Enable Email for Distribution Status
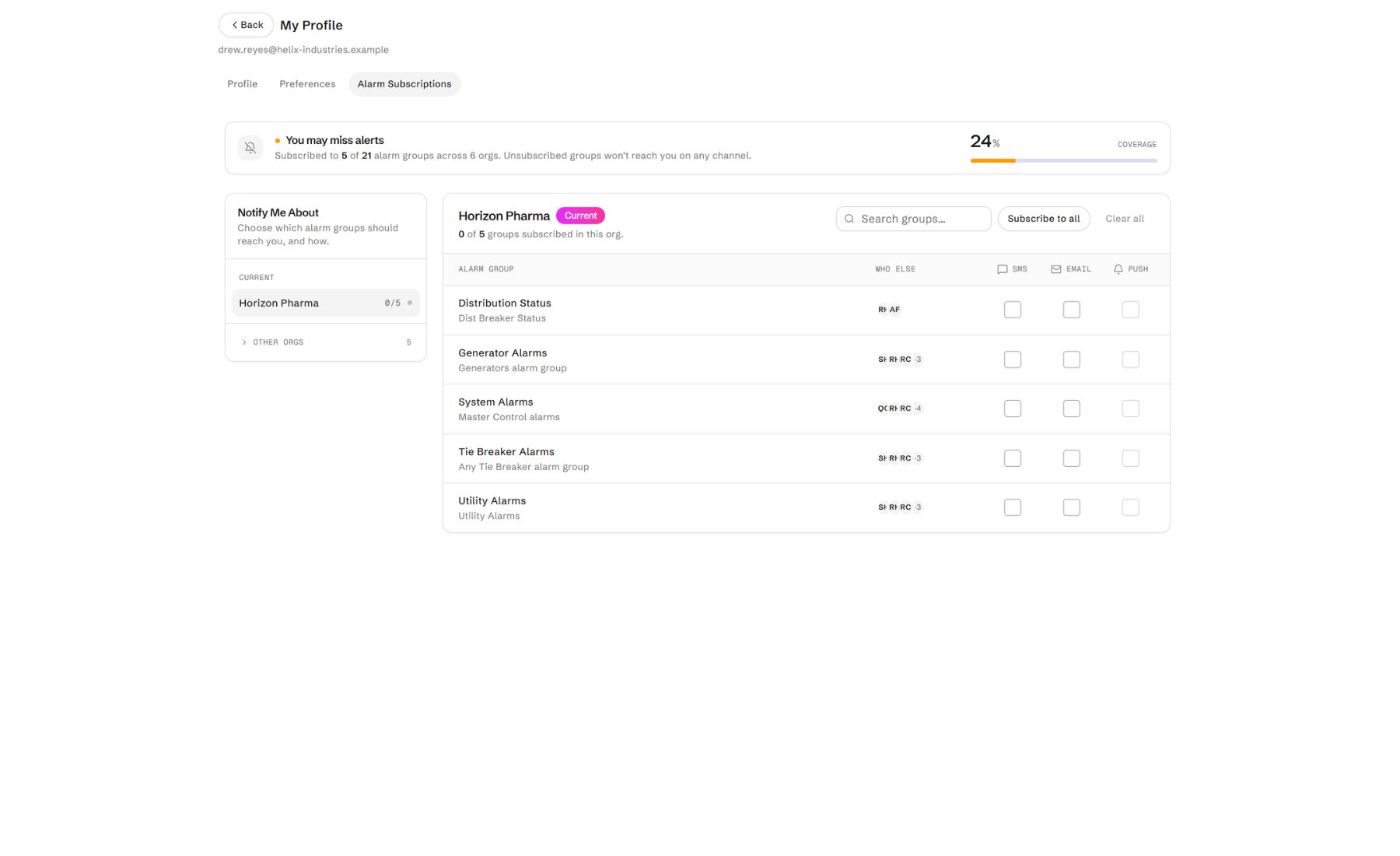Screen dimensions: 1400x856 pyautogui.click(x=1071, y=310)
